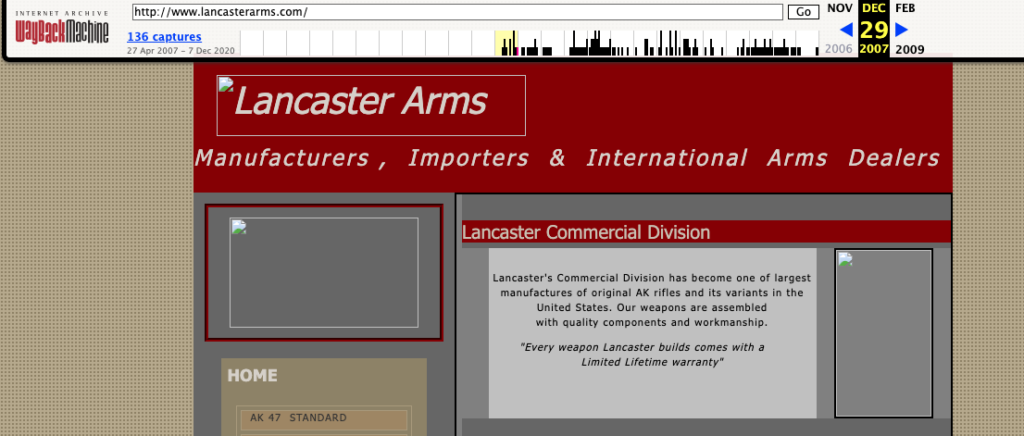Open the AK 47 STANDARD menu item
The height and width of the screenshot is (436, 1024).
(x=324, y=418)
